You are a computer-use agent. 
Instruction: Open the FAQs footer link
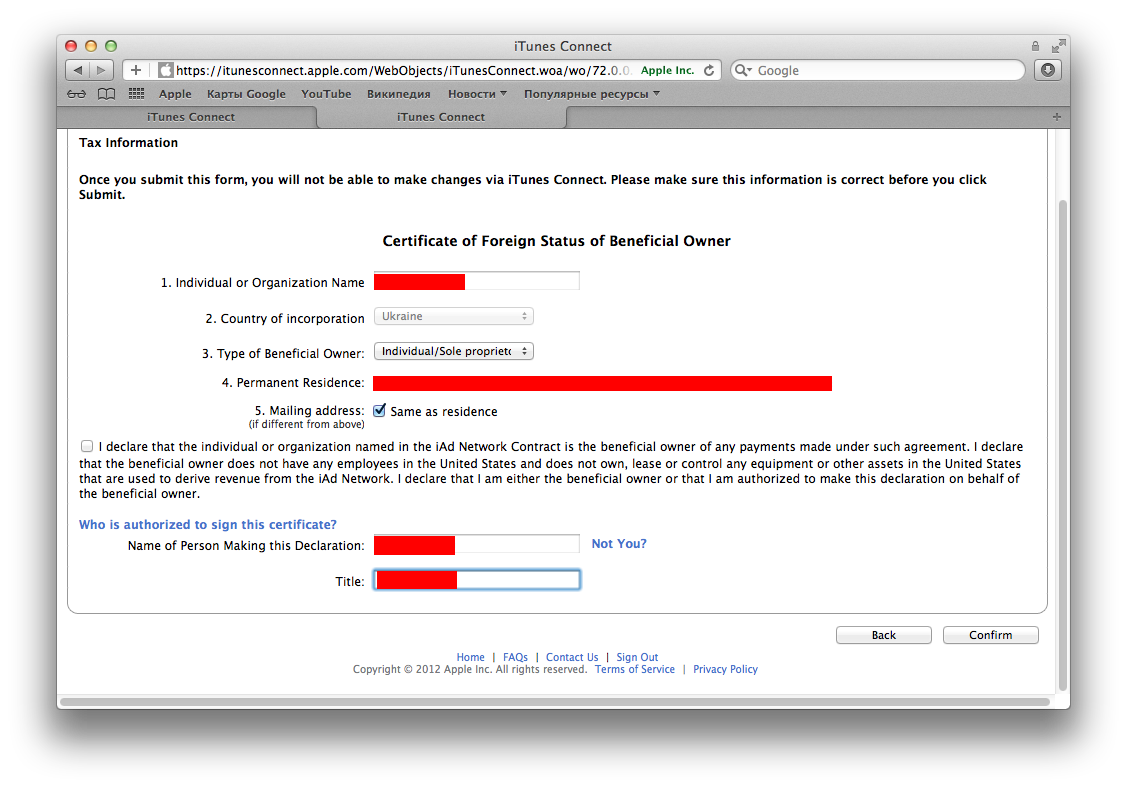pyautogui.click(x=515, y=657)
